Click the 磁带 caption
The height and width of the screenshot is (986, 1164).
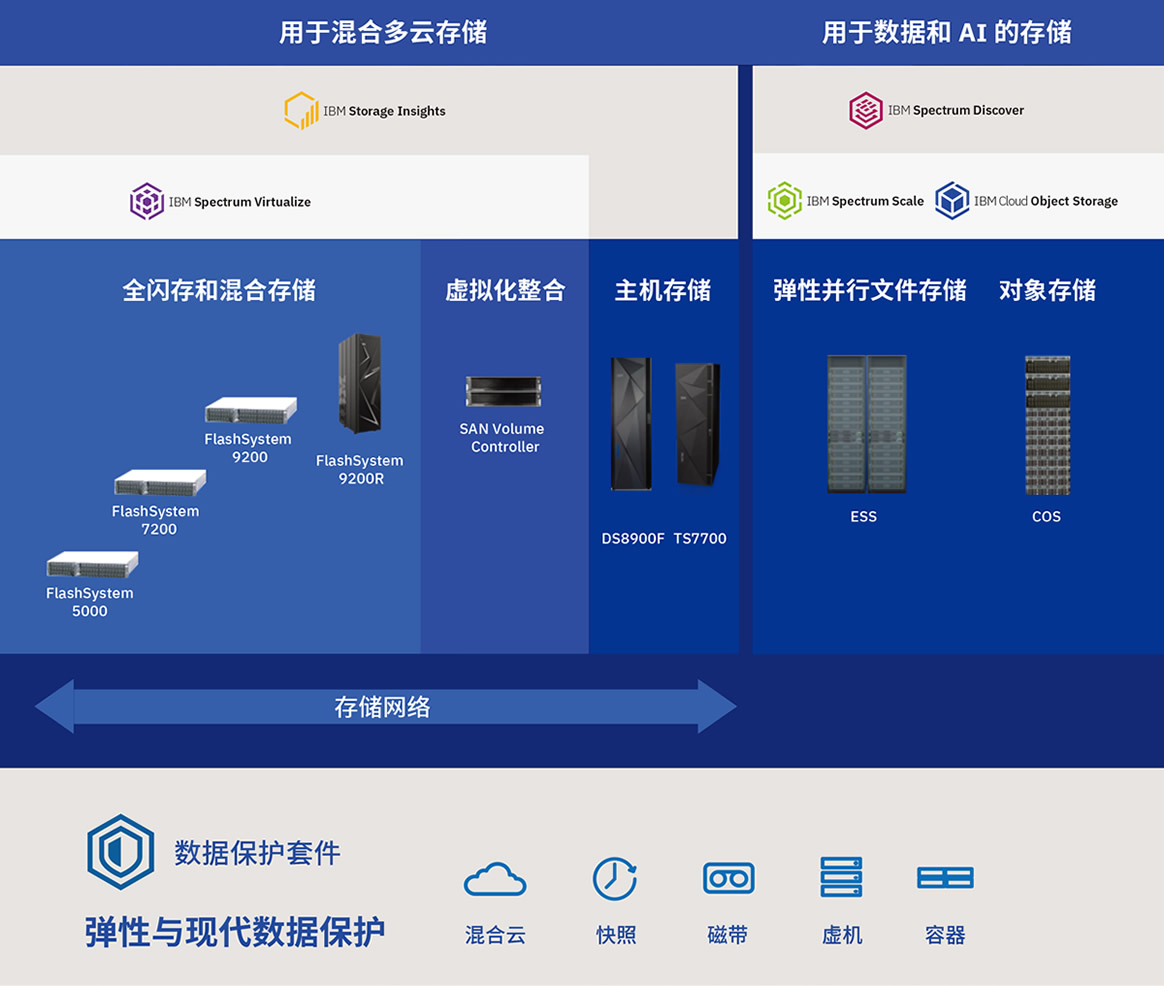(x=728, y=935)
